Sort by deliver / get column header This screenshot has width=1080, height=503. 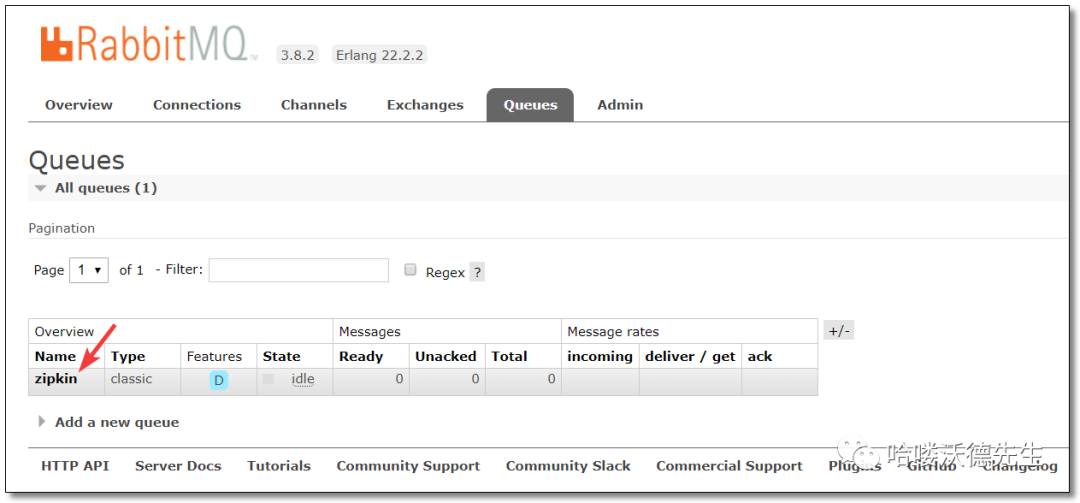690,356
